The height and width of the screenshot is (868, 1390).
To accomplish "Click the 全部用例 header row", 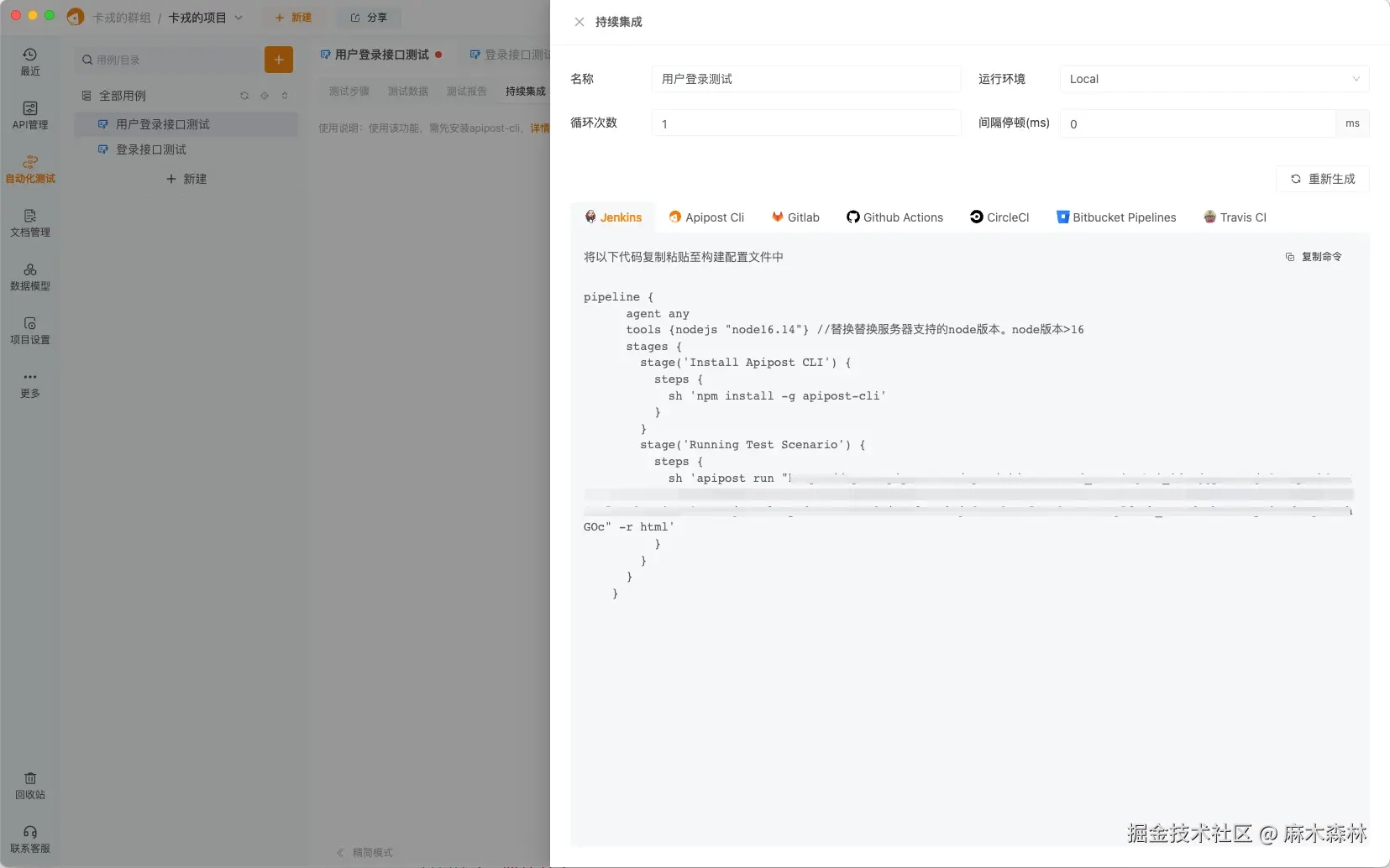I will [x=186, y=96].
